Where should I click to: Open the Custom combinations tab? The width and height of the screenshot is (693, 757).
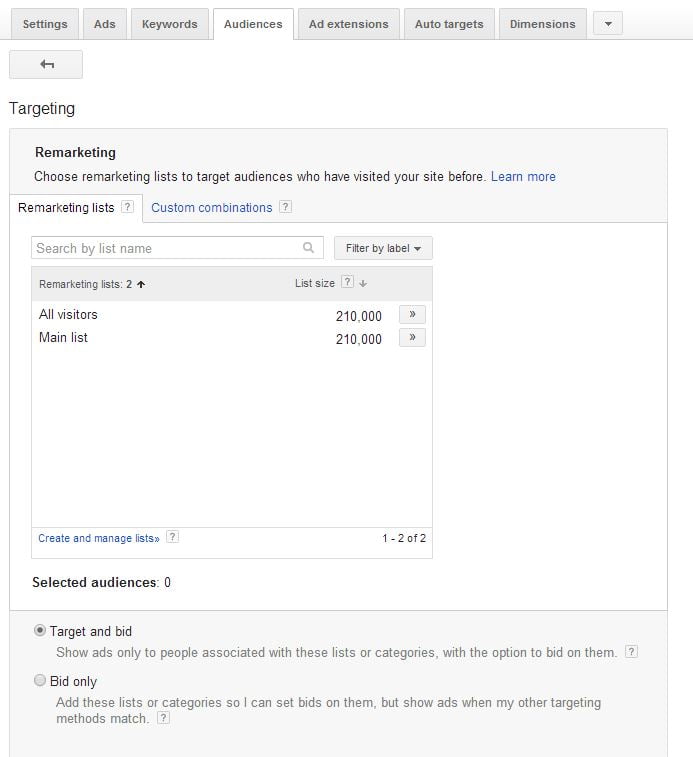[211, 207]
